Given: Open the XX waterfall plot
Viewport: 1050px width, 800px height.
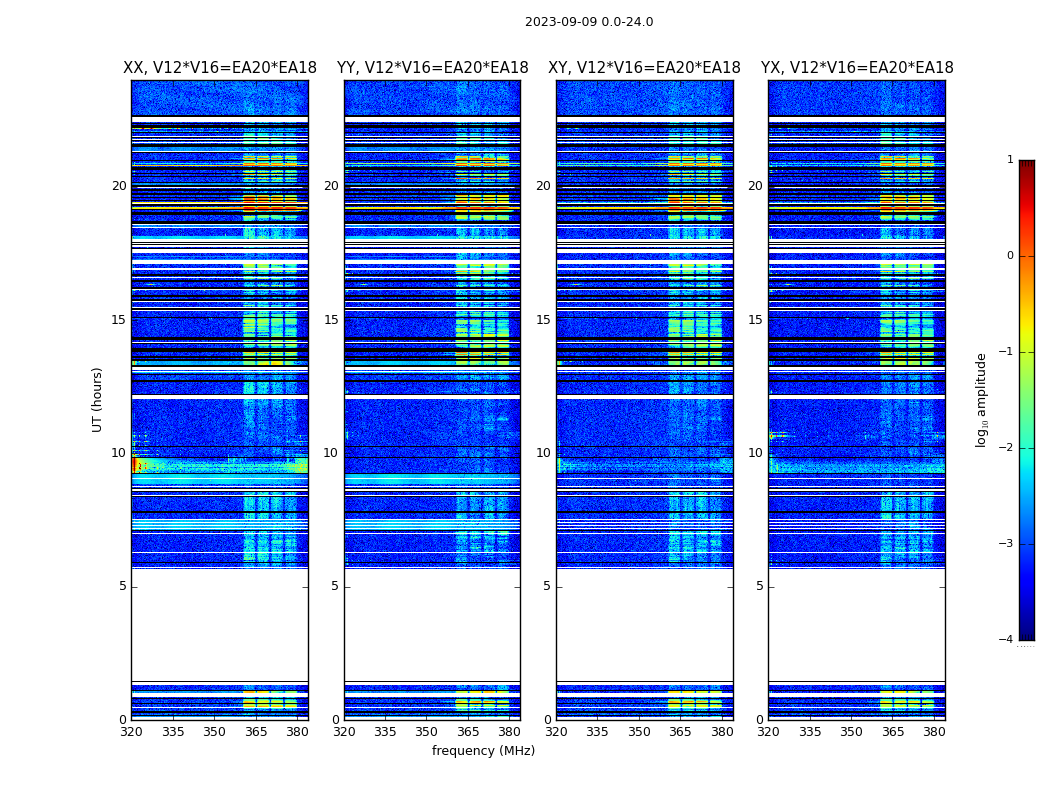Looking at the screenshot, I should (220, 400).
